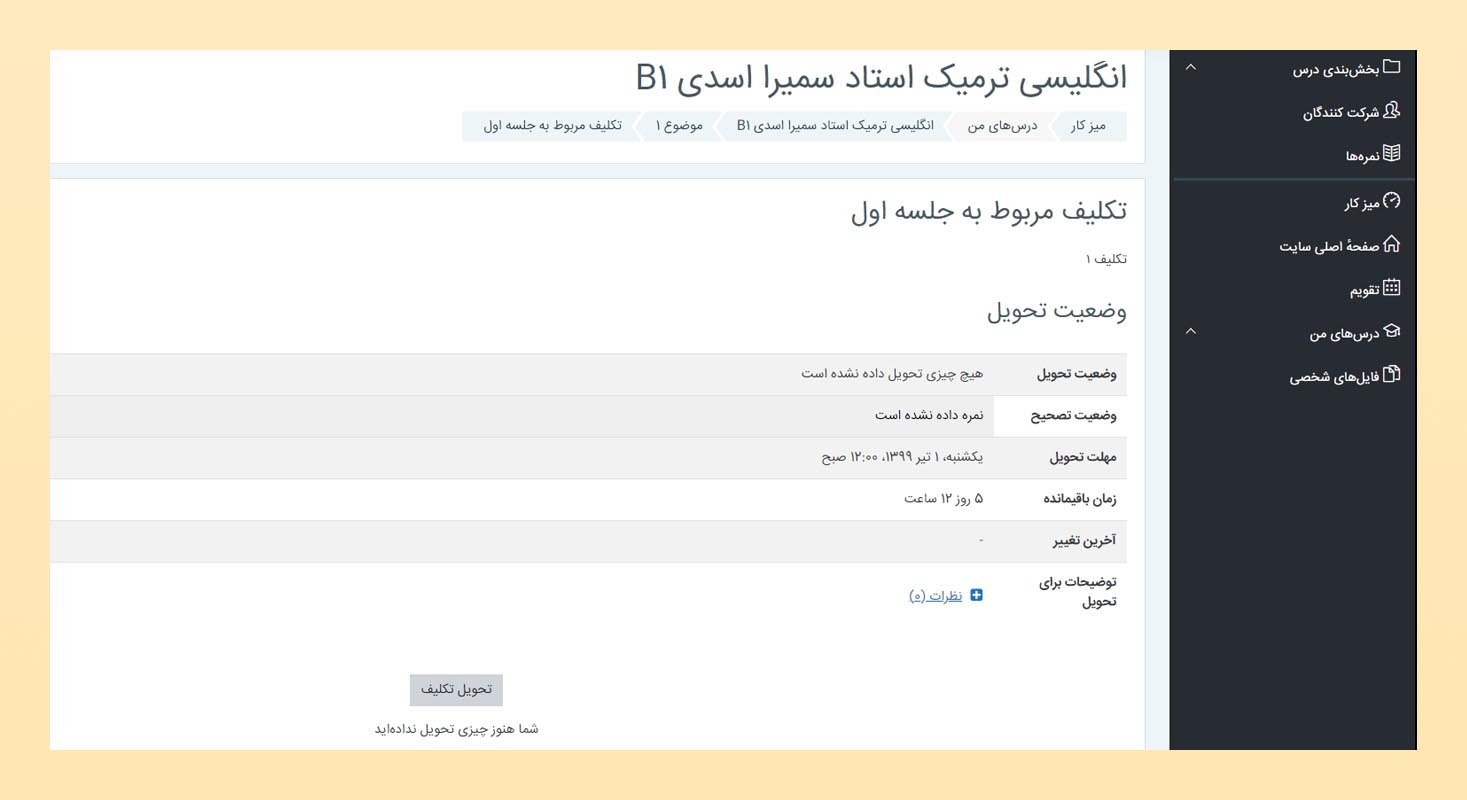Click the وضعیت تصحیح row label
The width and height of the screenshot is (1467, 800).
(1074, 416)
